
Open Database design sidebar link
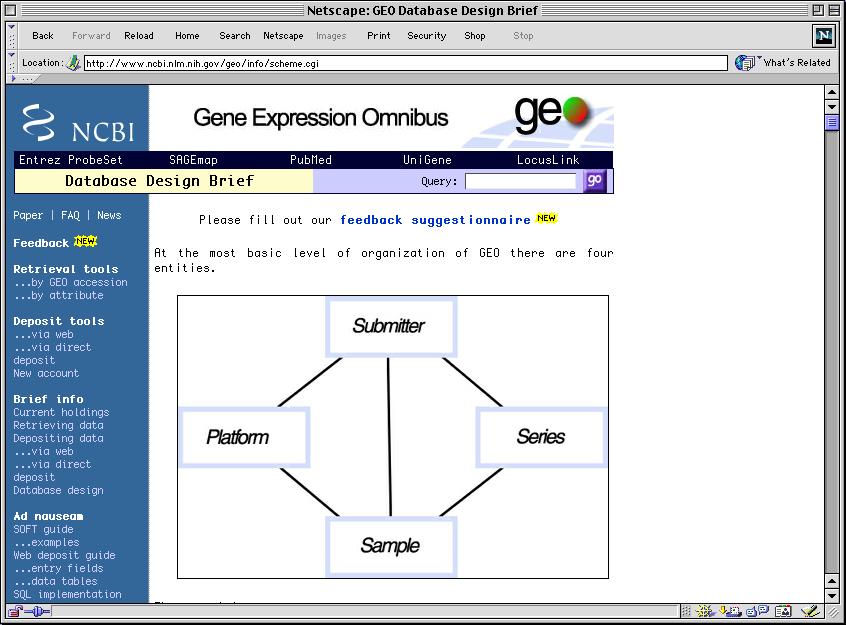(x=58, y=490)
